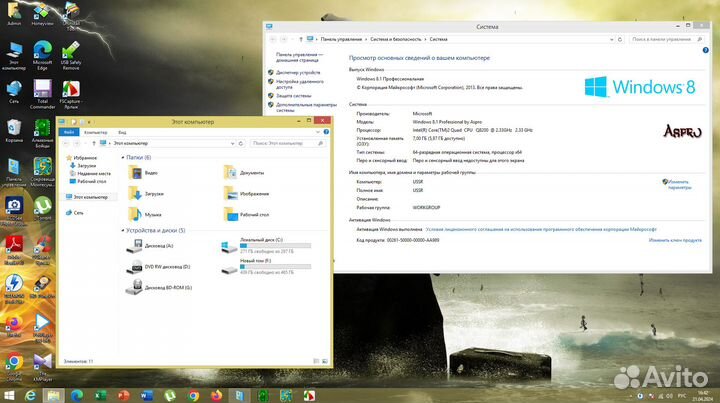Select Сеть in the navigation pane
This screenshot has height=403, width=720.
[x=78, y=212]
